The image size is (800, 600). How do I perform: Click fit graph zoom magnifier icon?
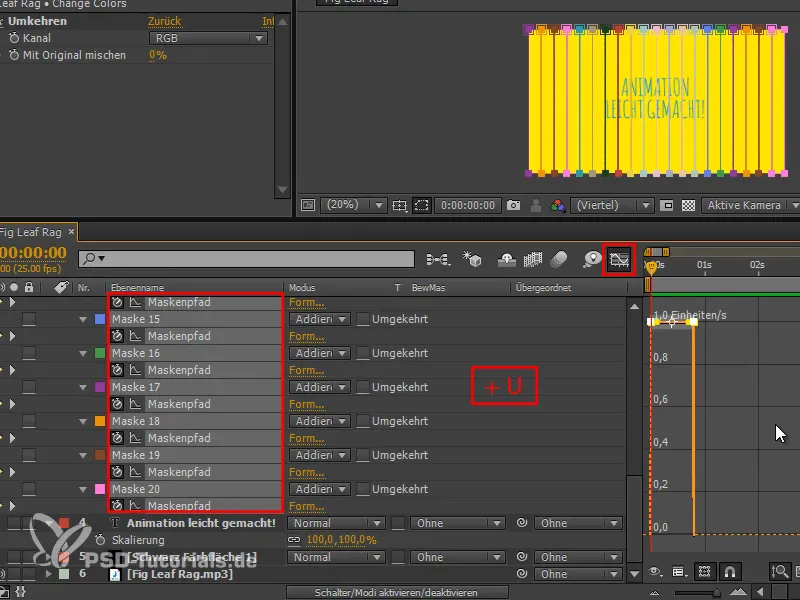(x=779, y=572)
